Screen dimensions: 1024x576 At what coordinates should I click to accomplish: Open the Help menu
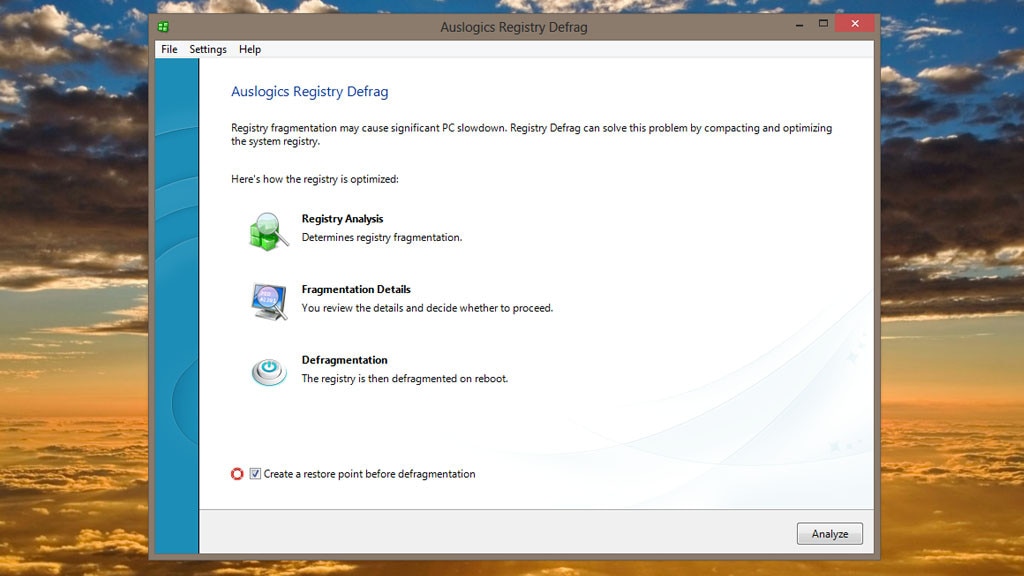pos(249,50)
